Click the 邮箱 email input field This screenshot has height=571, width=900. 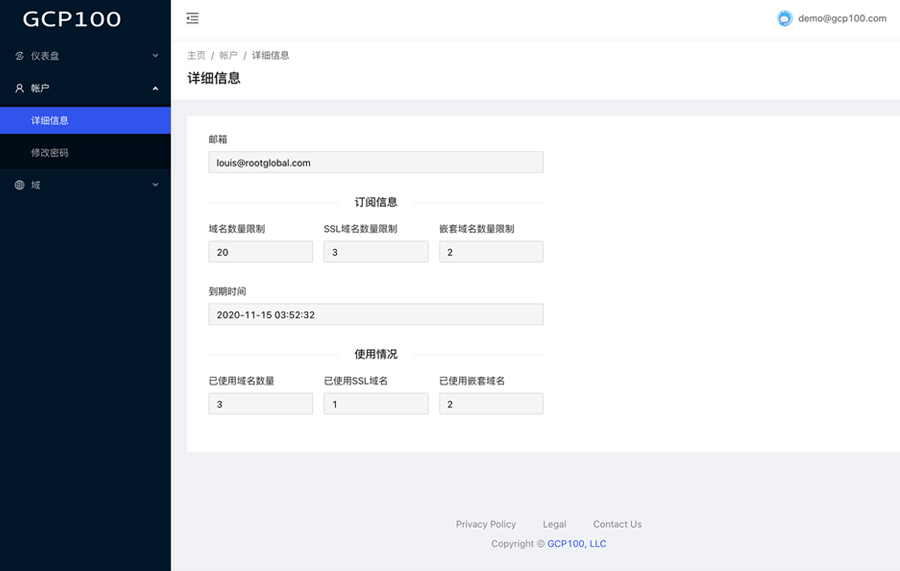pos(375,162)
